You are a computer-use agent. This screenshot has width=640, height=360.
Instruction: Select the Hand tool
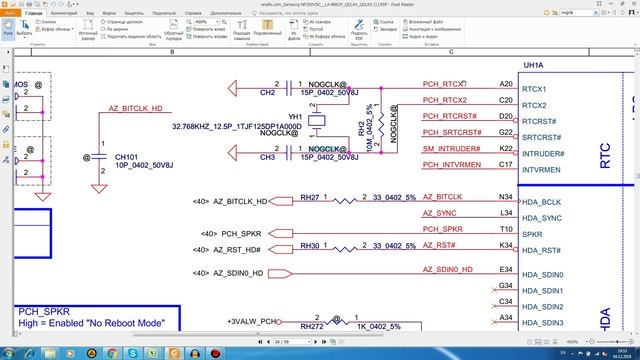pyautogui.click(x=8, y=29)
